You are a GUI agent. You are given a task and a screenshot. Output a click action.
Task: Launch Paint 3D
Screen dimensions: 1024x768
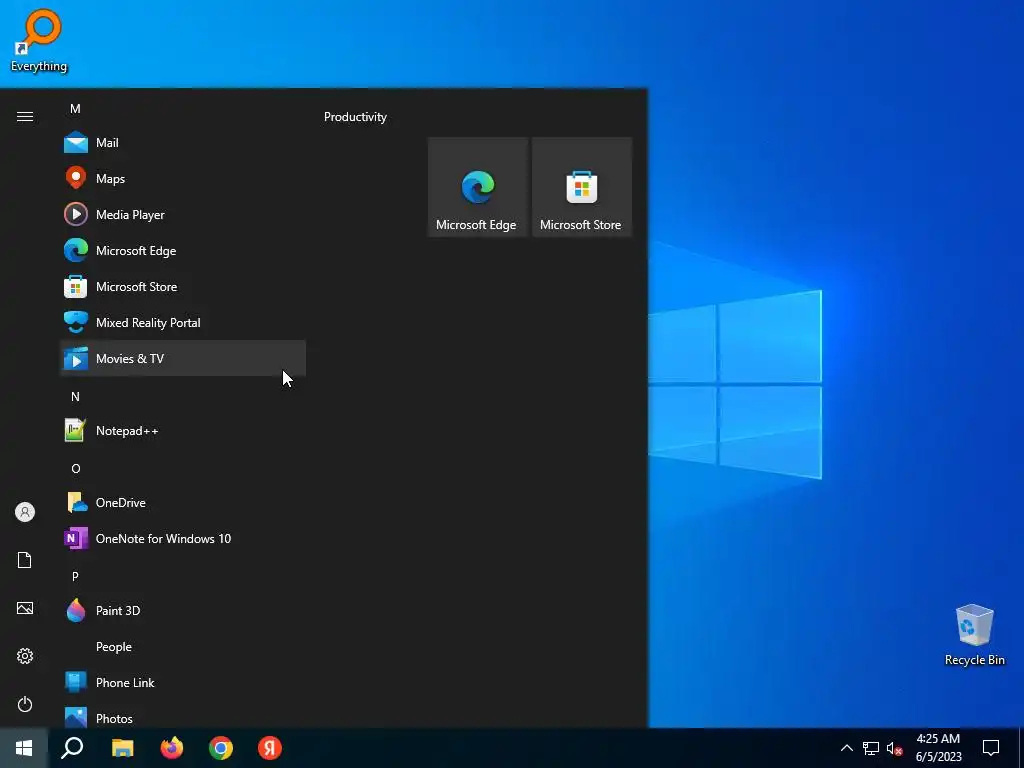point(183,610)
